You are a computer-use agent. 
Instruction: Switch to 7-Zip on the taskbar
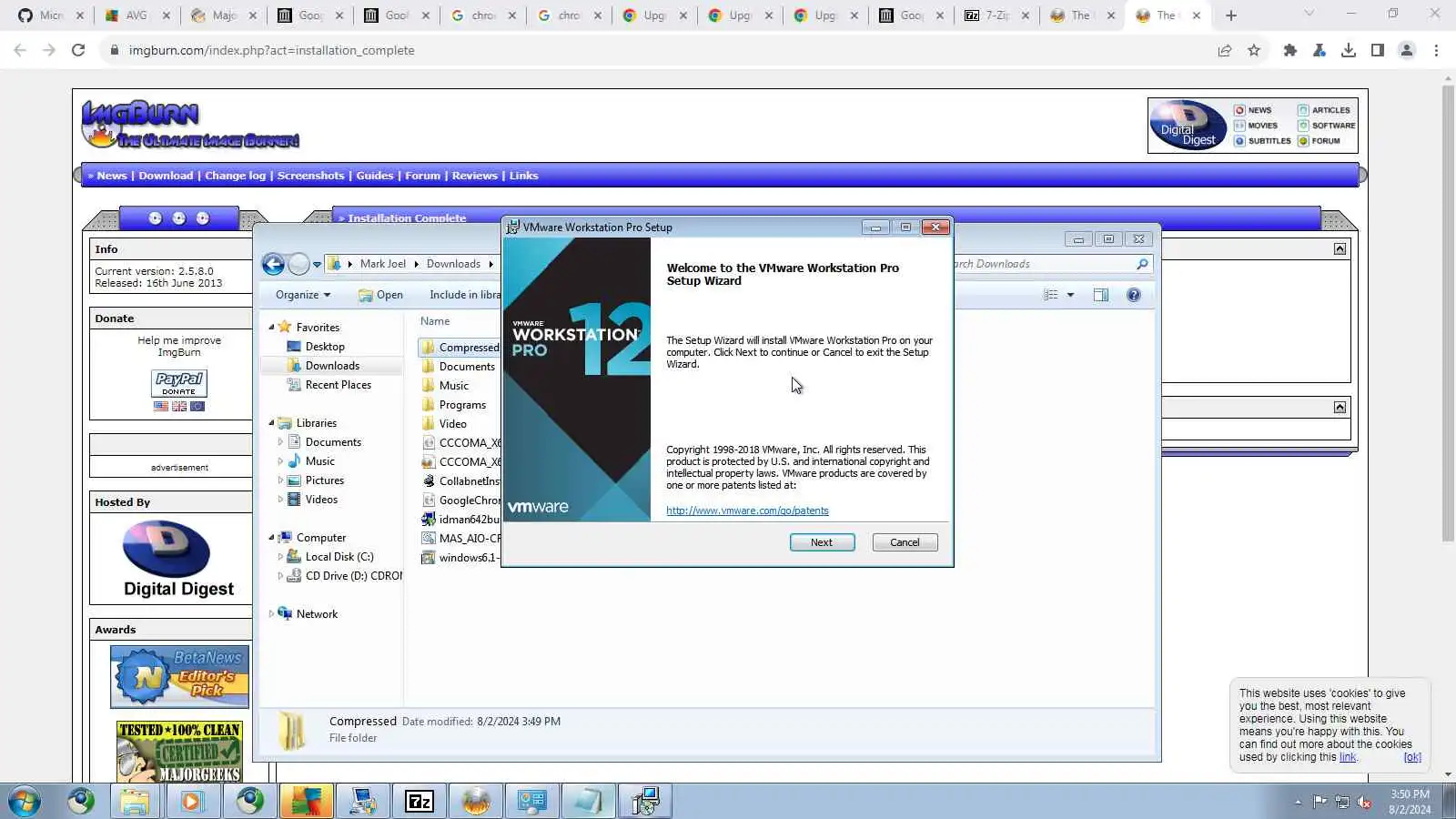[420, 801]
